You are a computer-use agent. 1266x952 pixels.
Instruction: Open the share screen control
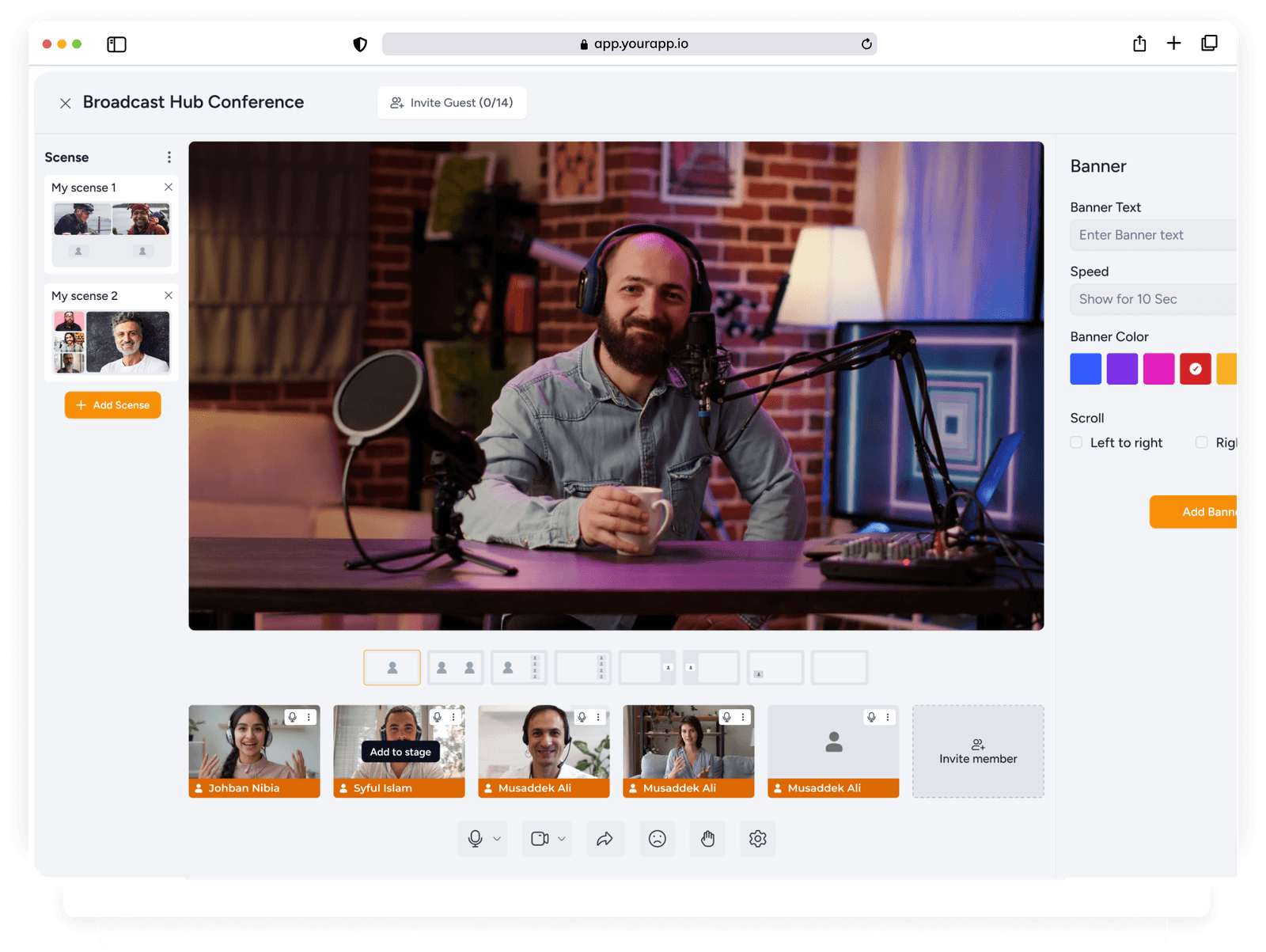coord(605,839)
